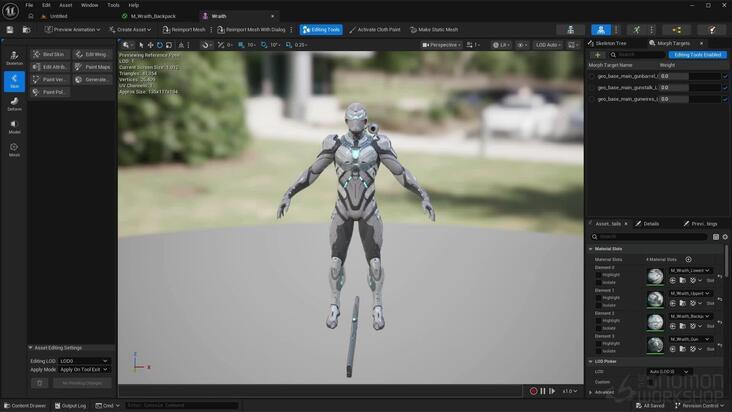Expand the Advanced section under LOD Picker
The image size is (732, 412).
591,392
